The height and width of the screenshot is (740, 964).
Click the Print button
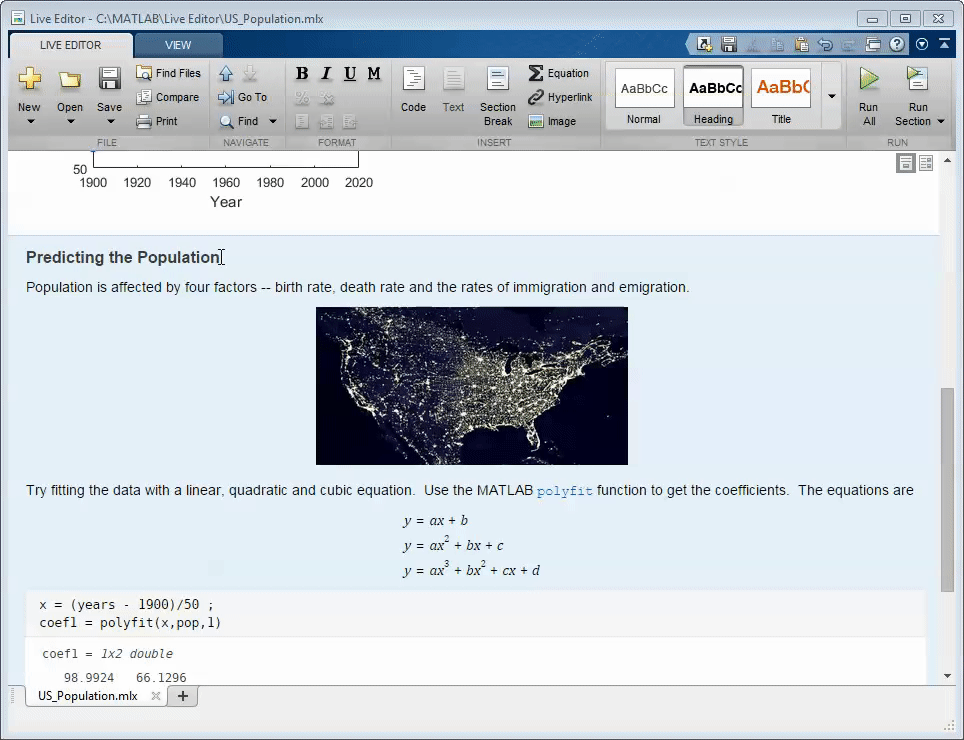(157, 121)
